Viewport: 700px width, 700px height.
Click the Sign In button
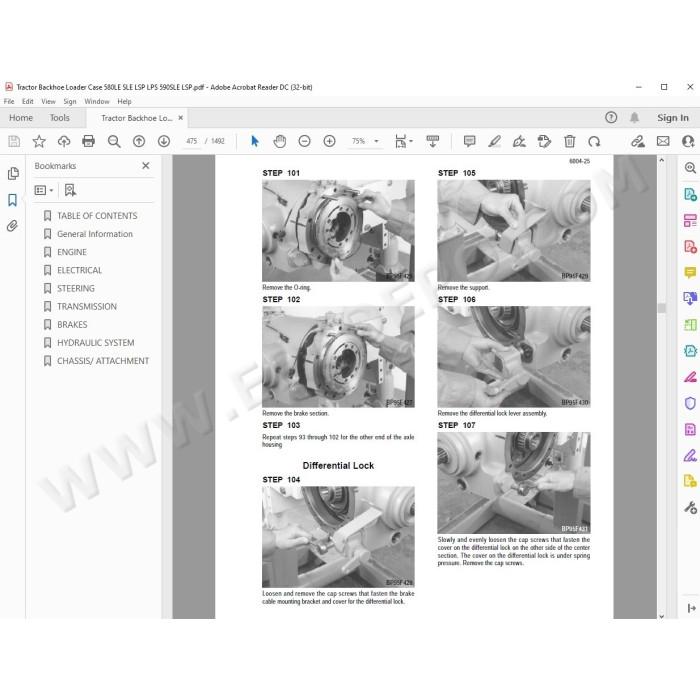pos(673,118)
